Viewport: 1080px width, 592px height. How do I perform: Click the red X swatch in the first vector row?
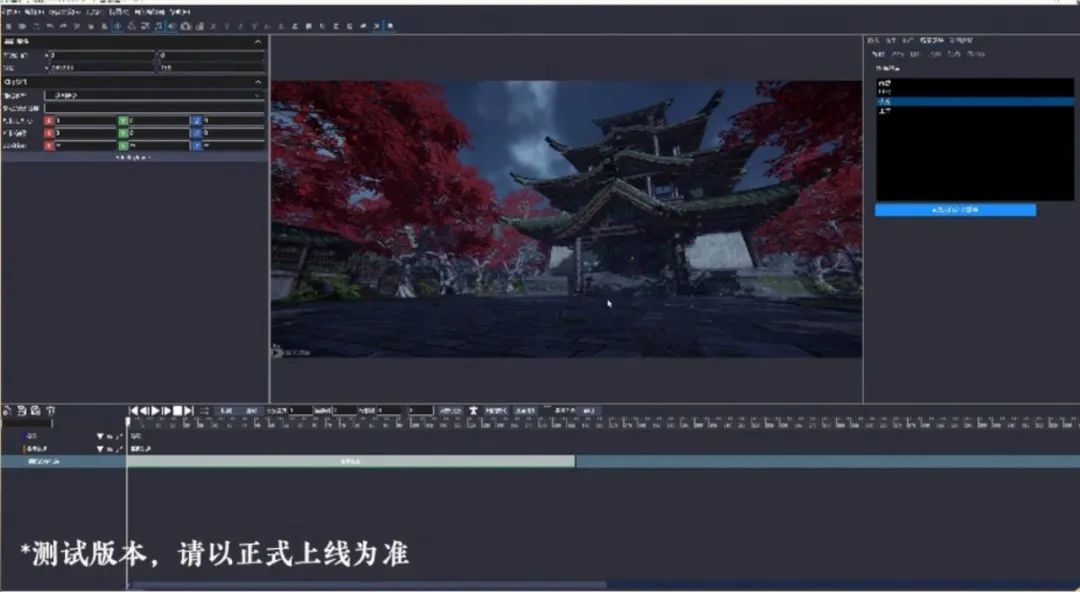pos(49,121)
